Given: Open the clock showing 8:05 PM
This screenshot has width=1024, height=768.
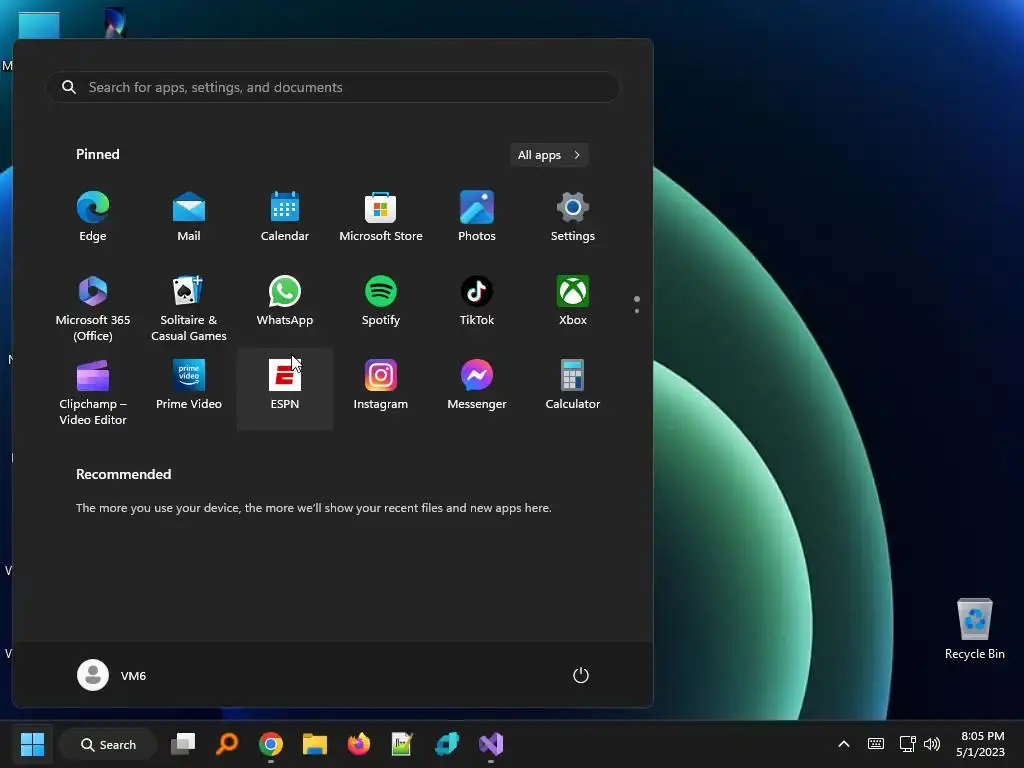Looking at the screenshot, I should coord(980,744).
